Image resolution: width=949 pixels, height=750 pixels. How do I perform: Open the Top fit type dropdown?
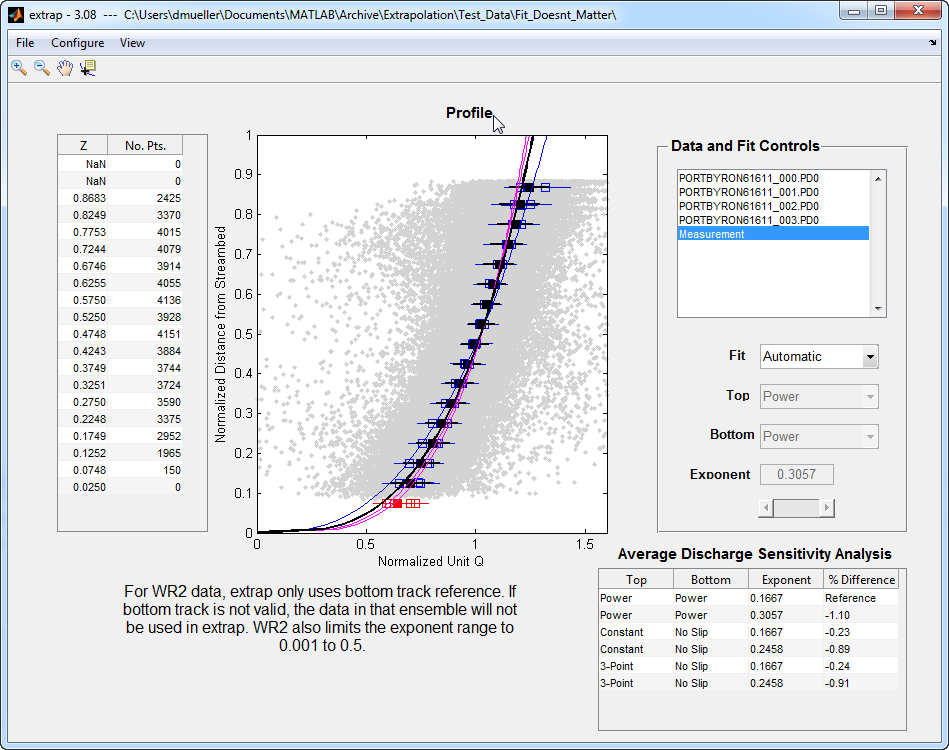click(819, 396)
